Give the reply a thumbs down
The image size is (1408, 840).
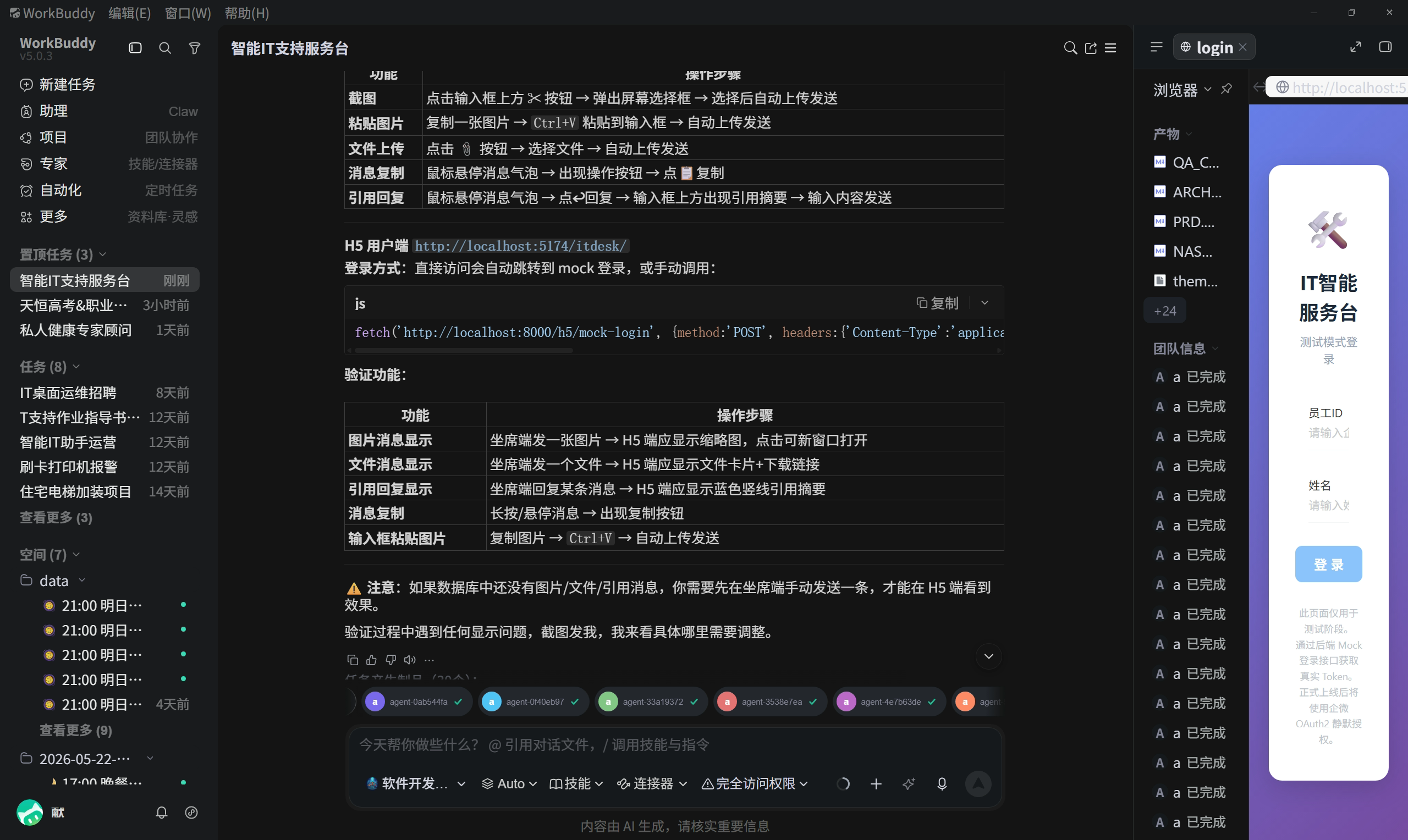tap(391, 660)
